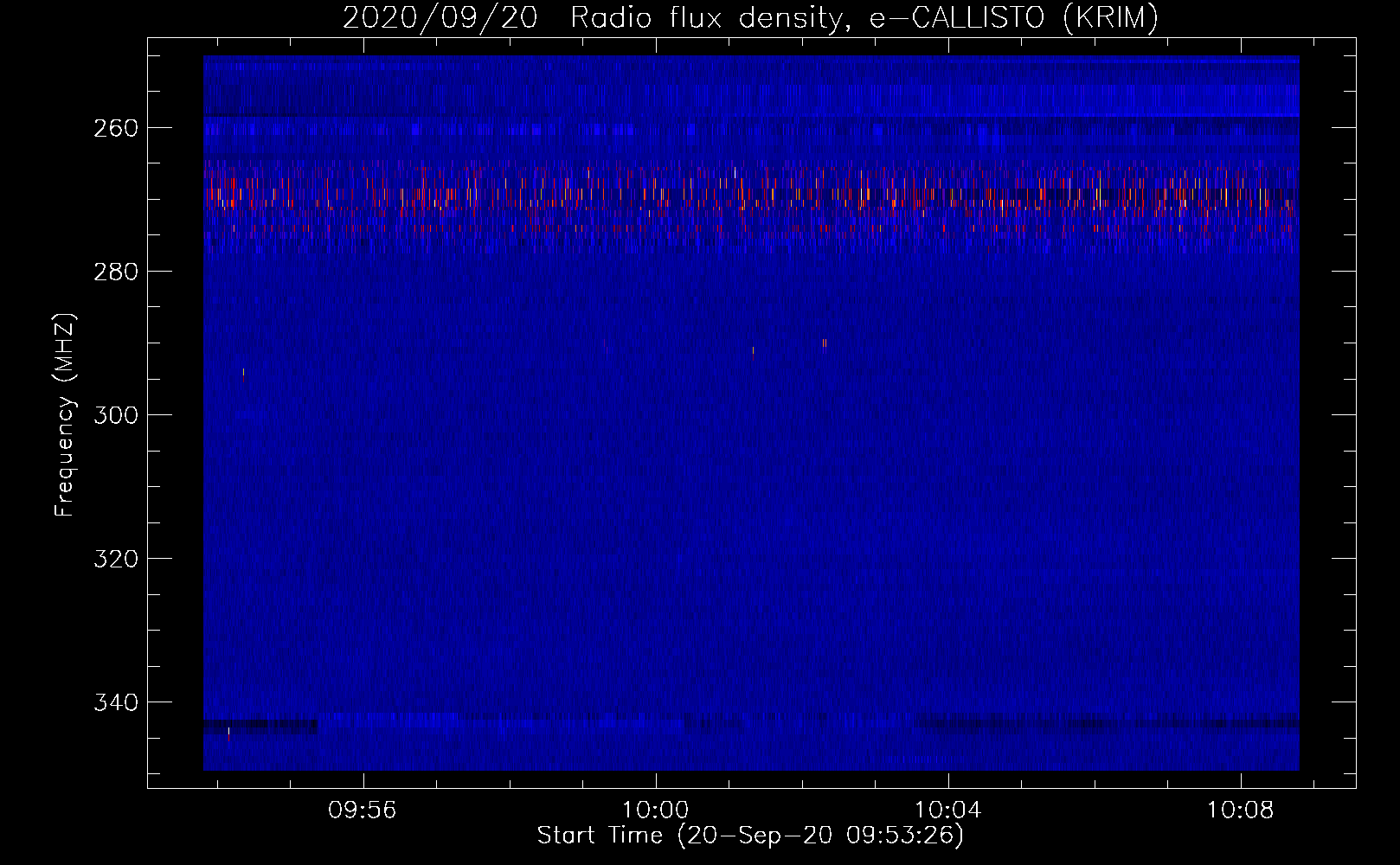The width and height of the screenshot is (1400, 865).
Task: Click the 'Start Time (20-Sep-20 09:53:26)' label
Action: coord(750,836)
